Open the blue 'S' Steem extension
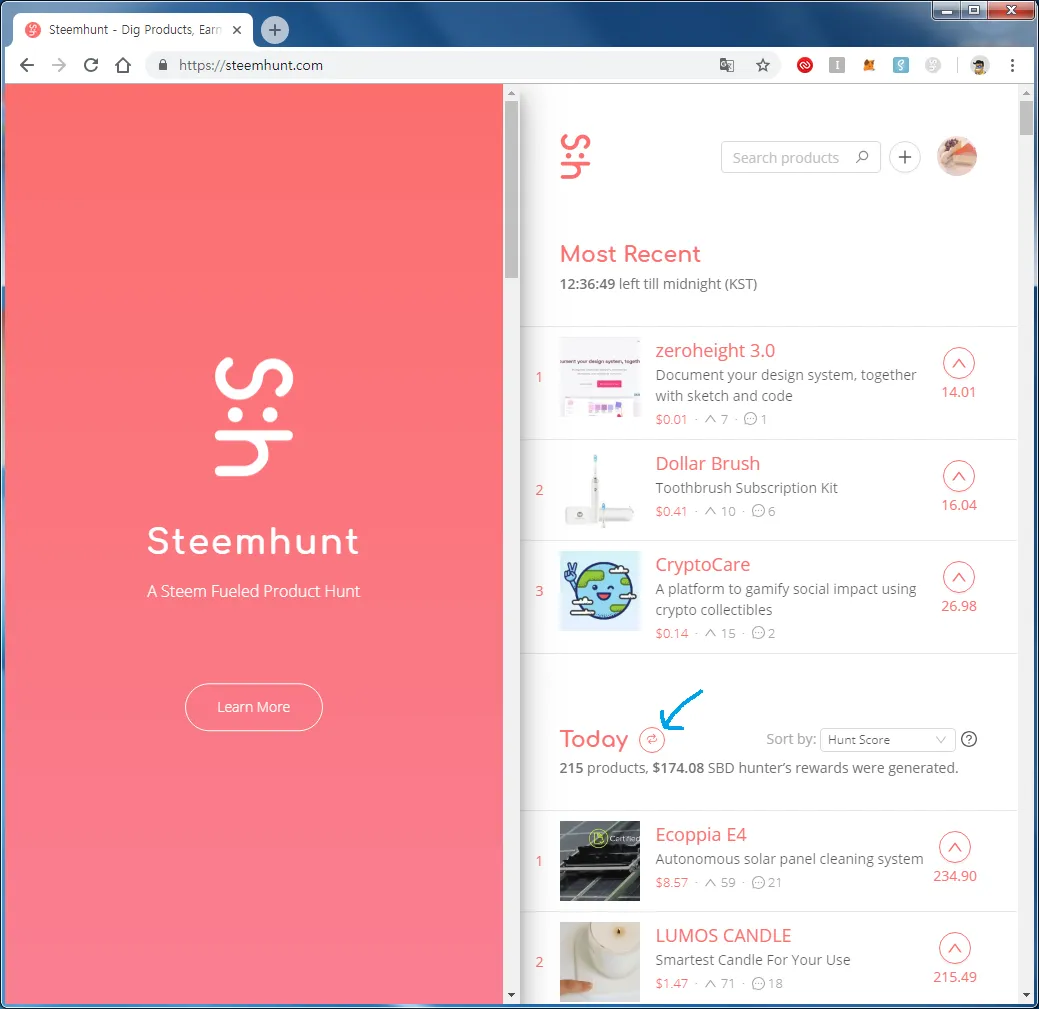This screenshot has height=1009, width=1039. (901, 65)
